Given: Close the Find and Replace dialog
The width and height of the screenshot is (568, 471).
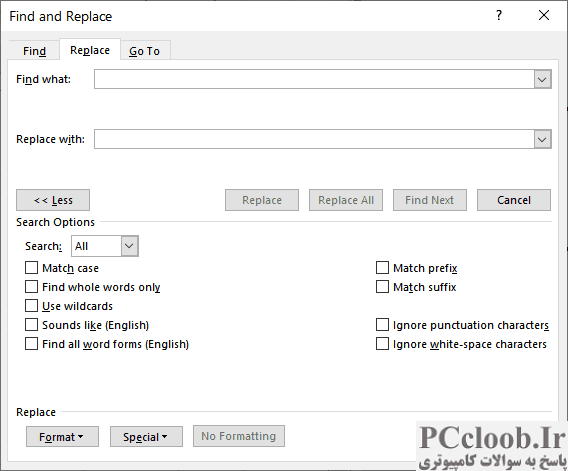Looking at the screenshot, I should [x=544, y=16].
